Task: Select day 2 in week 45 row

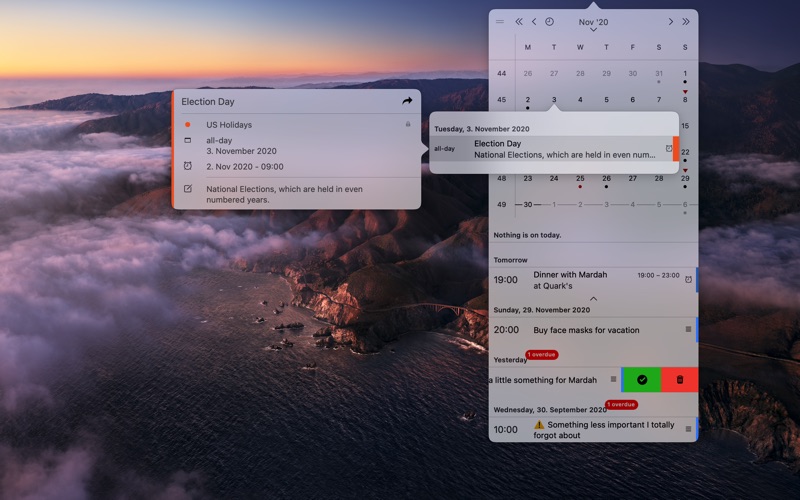Action: (528, 100)
